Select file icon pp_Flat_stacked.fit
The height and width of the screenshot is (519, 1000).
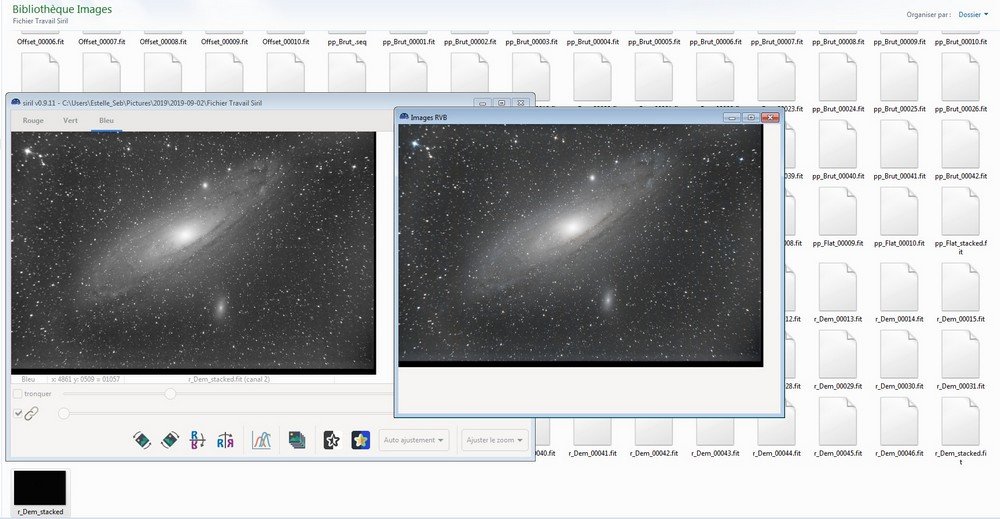[960, 212]
